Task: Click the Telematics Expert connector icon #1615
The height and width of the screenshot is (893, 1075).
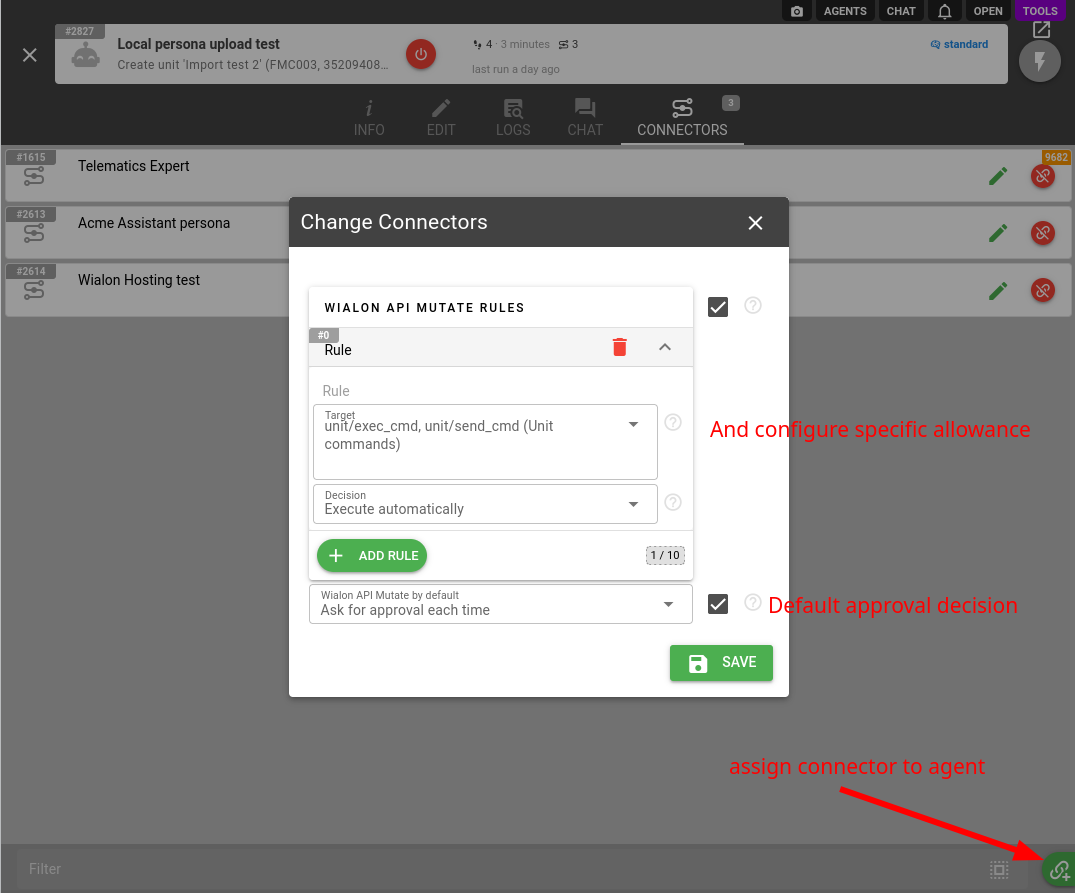Action: click(x=34, y=177)
